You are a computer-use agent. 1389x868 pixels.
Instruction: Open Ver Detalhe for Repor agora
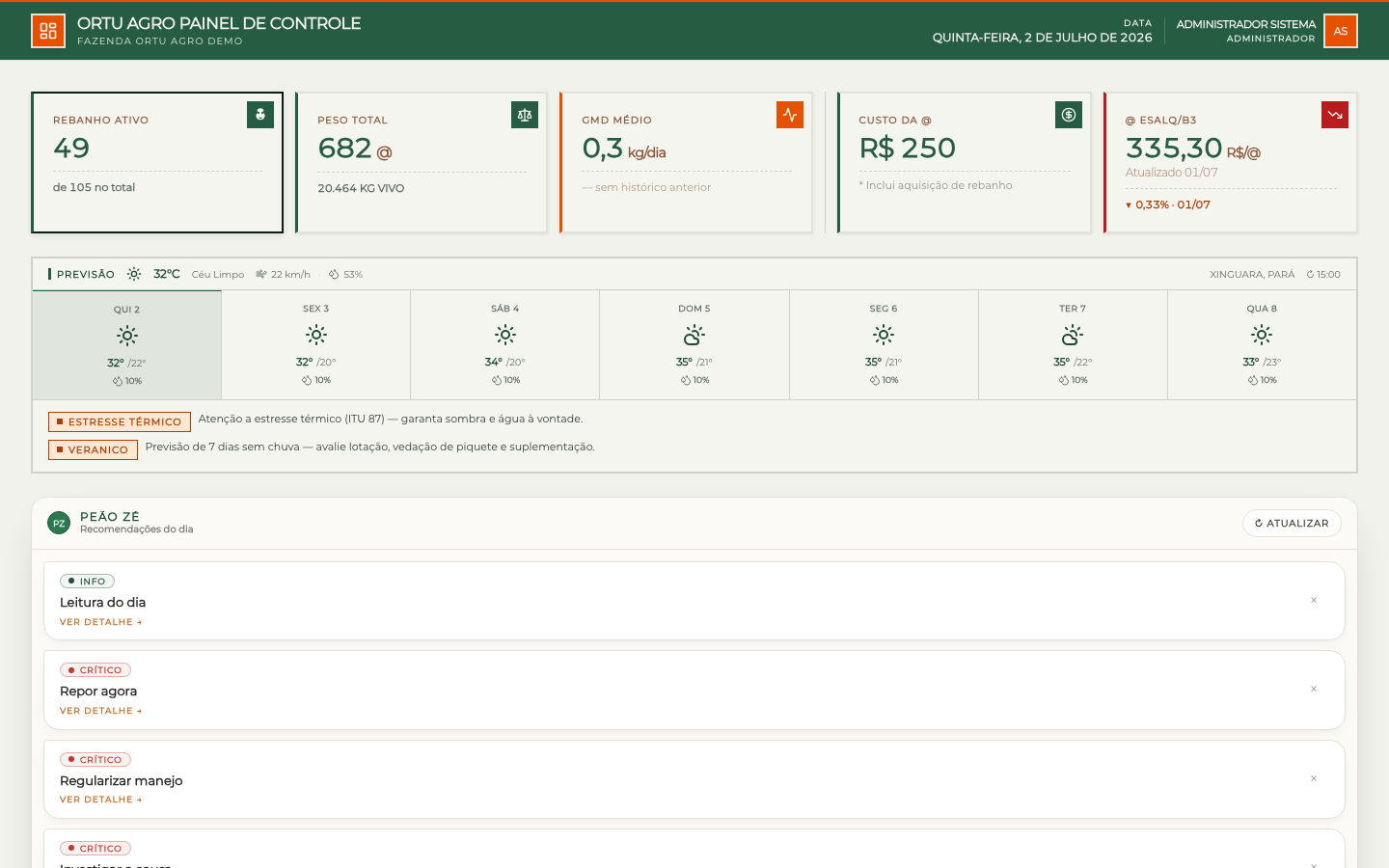tap(100, 711)
